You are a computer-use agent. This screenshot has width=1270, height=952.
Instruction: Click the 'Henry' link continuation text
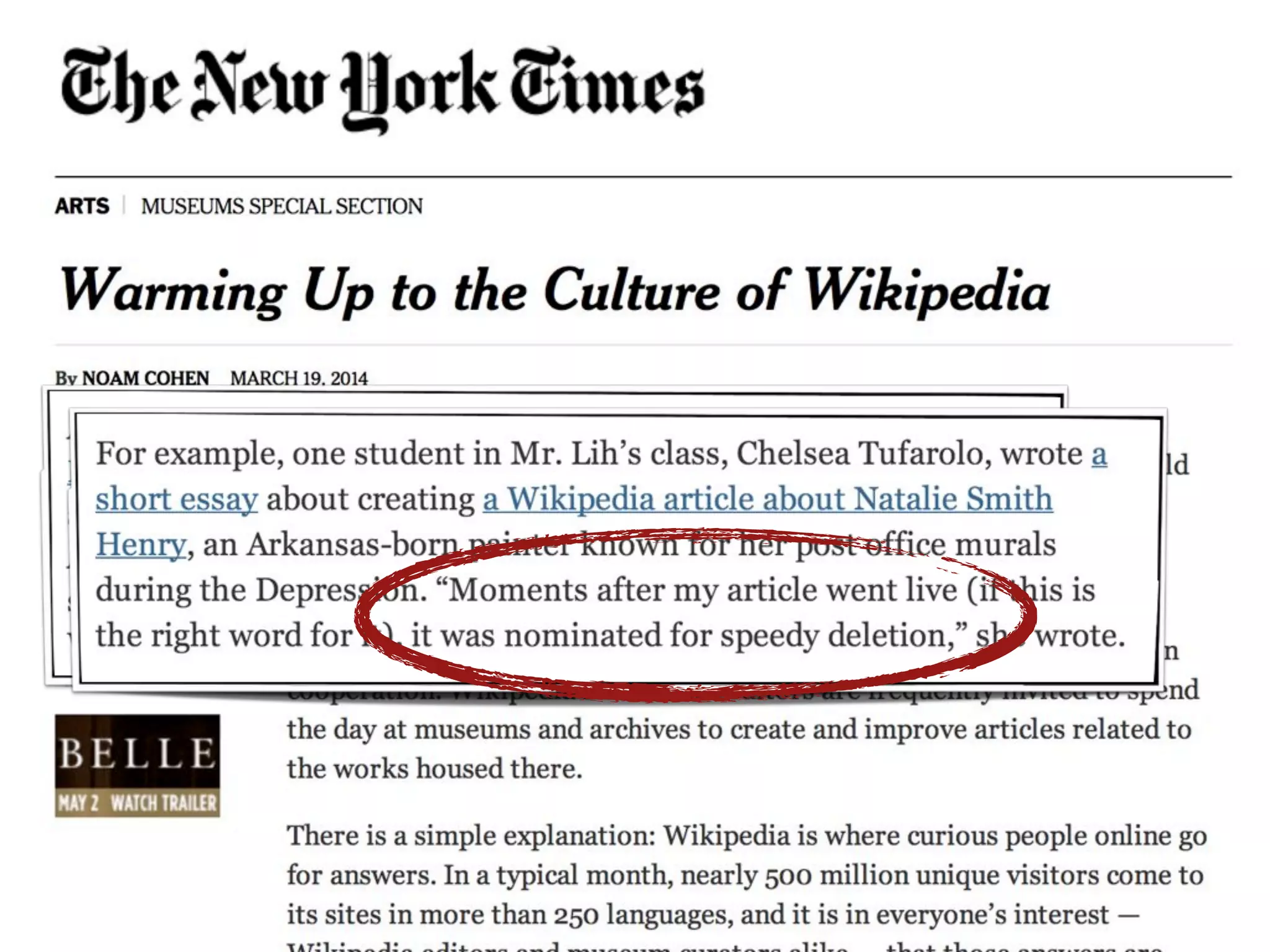point(141,545)
